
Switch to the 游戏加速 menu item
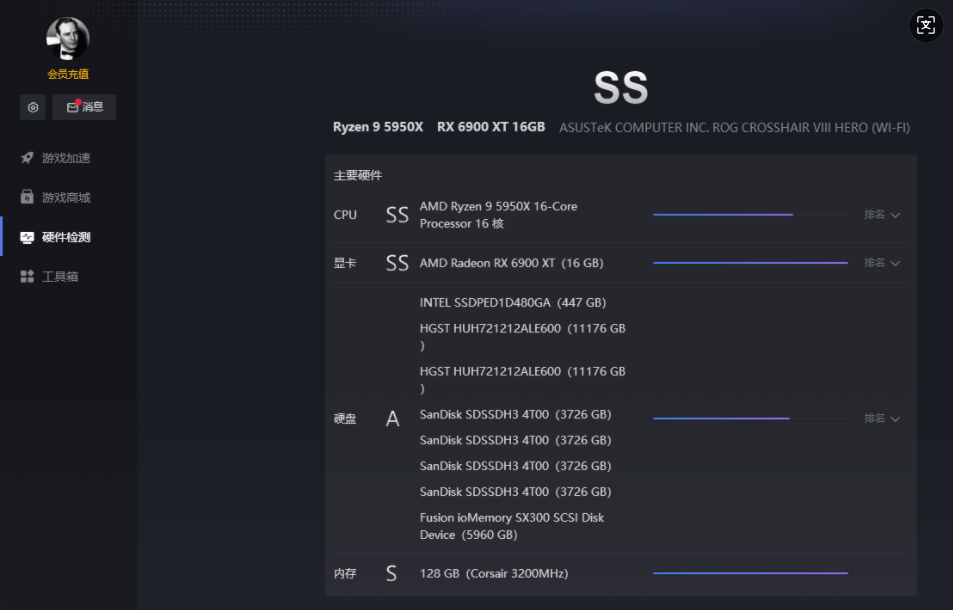pyautogui.click(x=66, y=158)
